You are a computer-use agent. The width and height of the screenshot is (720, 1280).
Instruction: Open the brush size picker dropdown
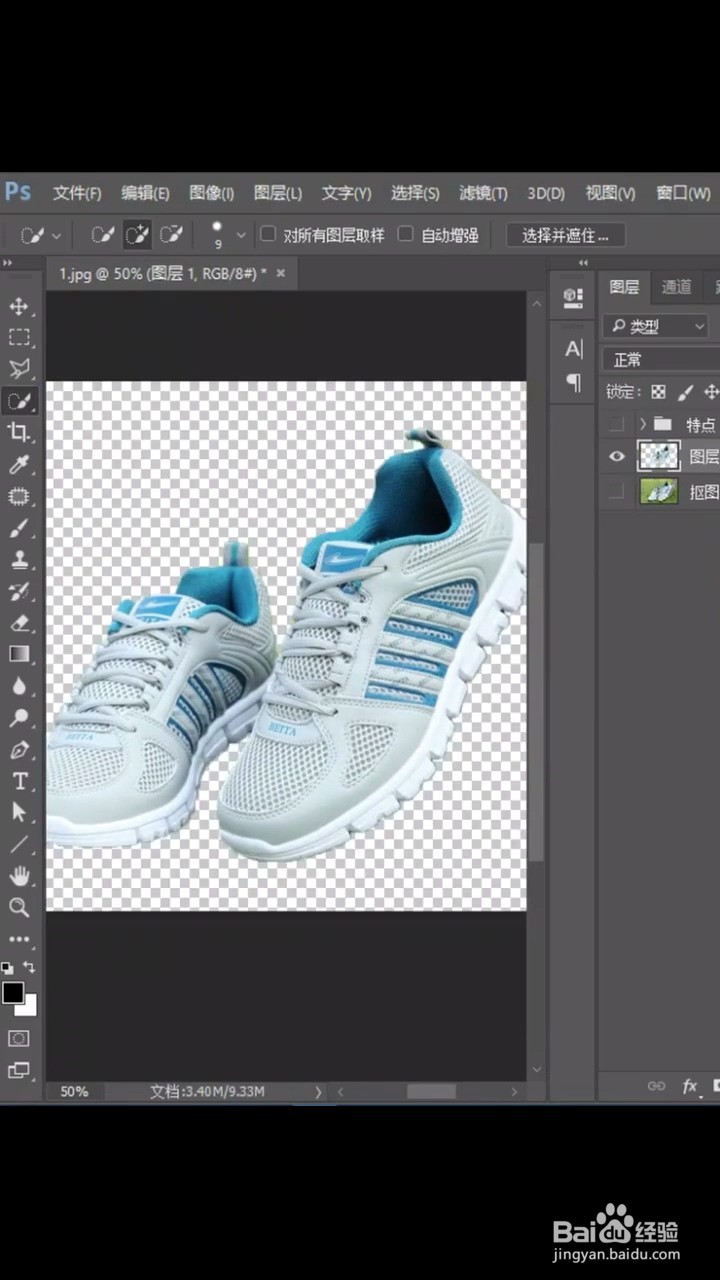[x=241, y=235]
